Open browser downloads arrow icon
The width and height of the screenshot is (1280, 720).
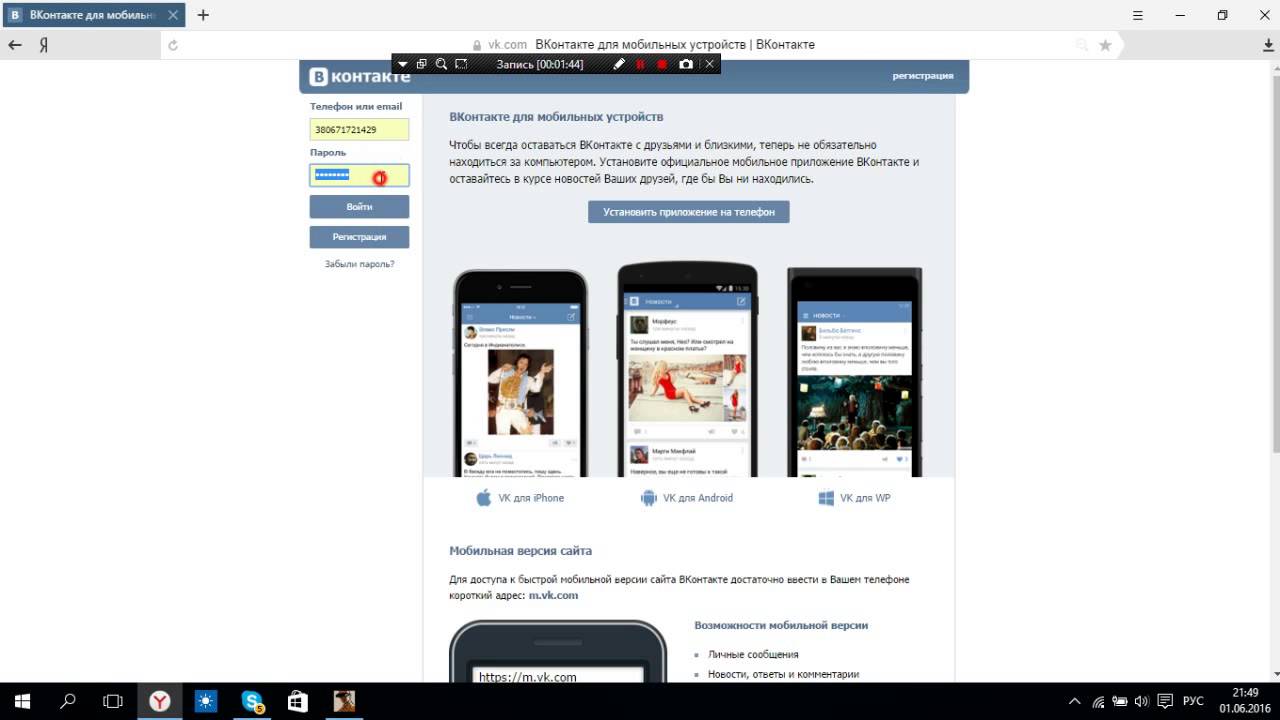(1269, 45)
